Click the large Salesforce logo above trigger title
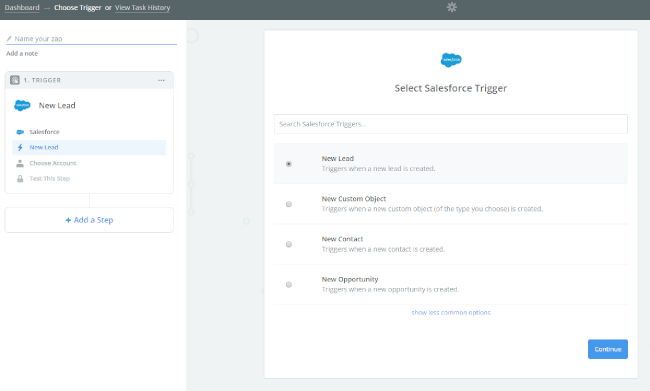The height and width of the screenshot is (391, 650). 451,60
